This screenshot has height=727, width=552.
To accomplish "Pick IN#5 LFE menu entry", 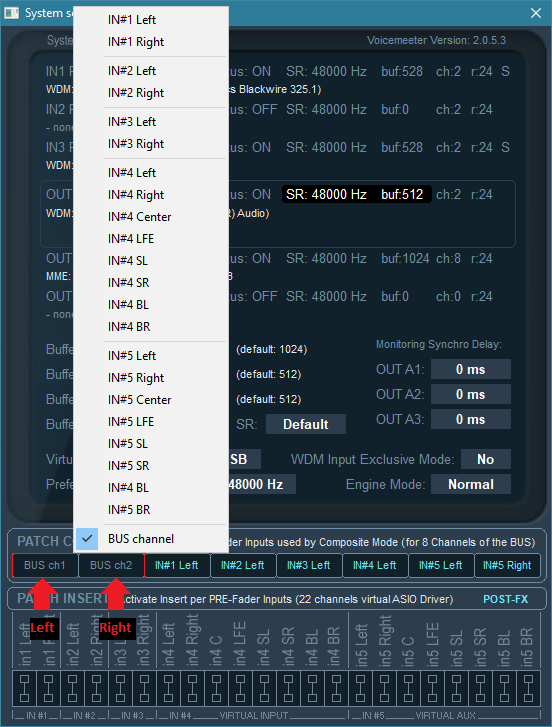I will click(x=151, y=421).
